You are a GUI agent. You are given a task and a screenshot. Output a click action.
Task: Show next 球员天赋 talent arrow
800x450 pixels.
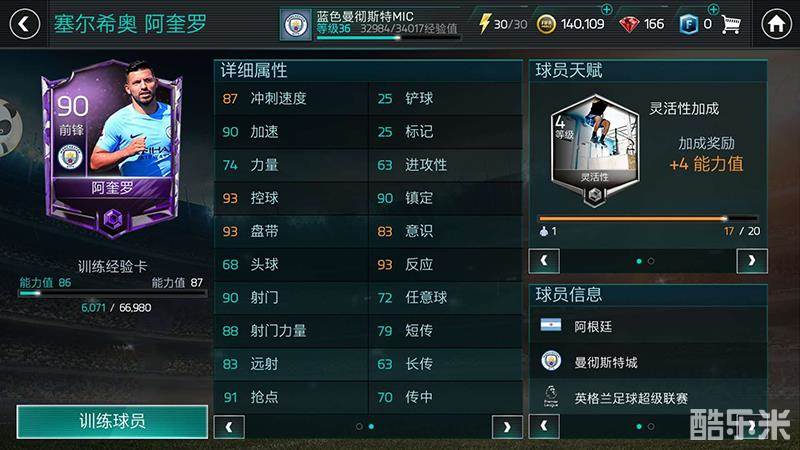(752, 261)
